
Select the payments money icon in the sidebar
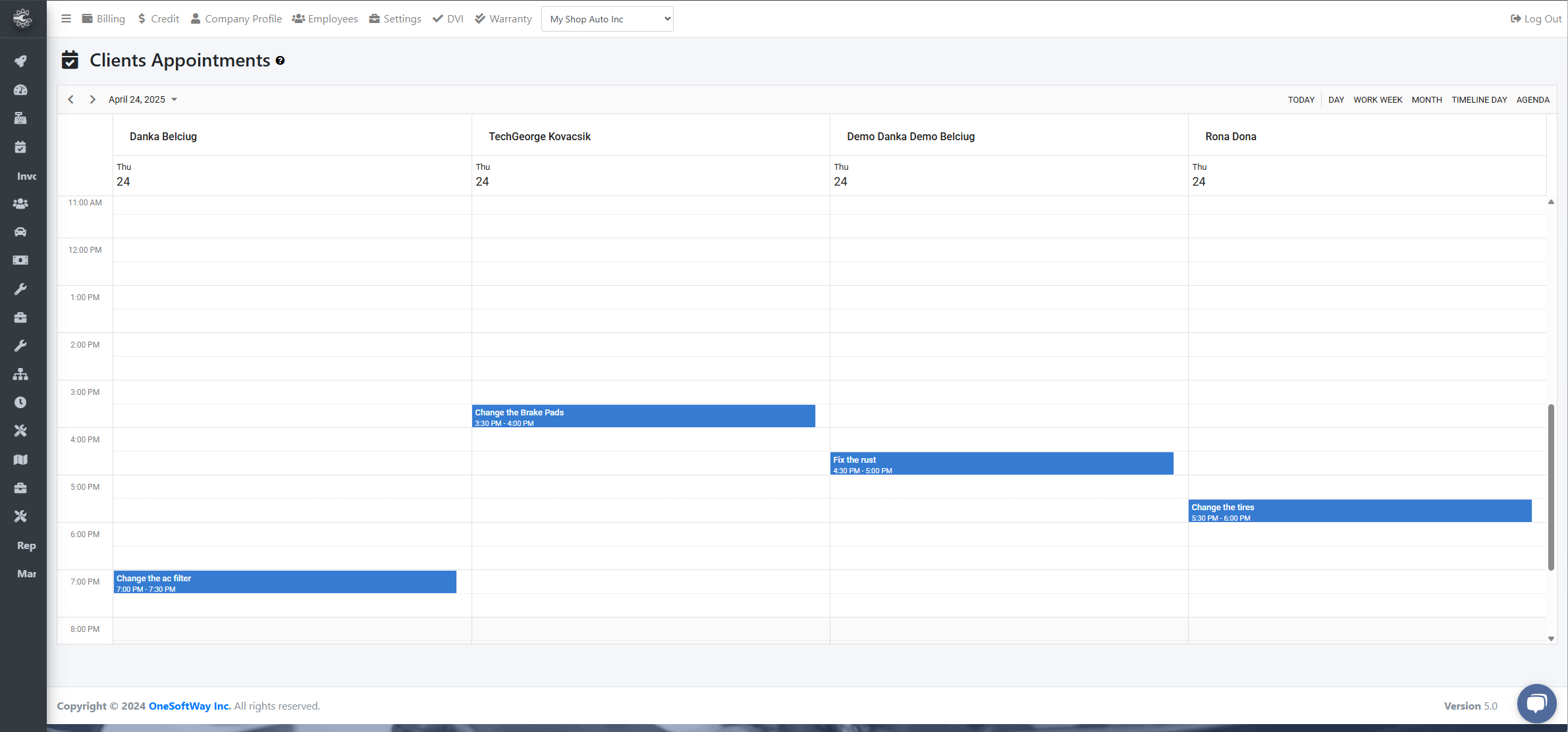[20, 259]
